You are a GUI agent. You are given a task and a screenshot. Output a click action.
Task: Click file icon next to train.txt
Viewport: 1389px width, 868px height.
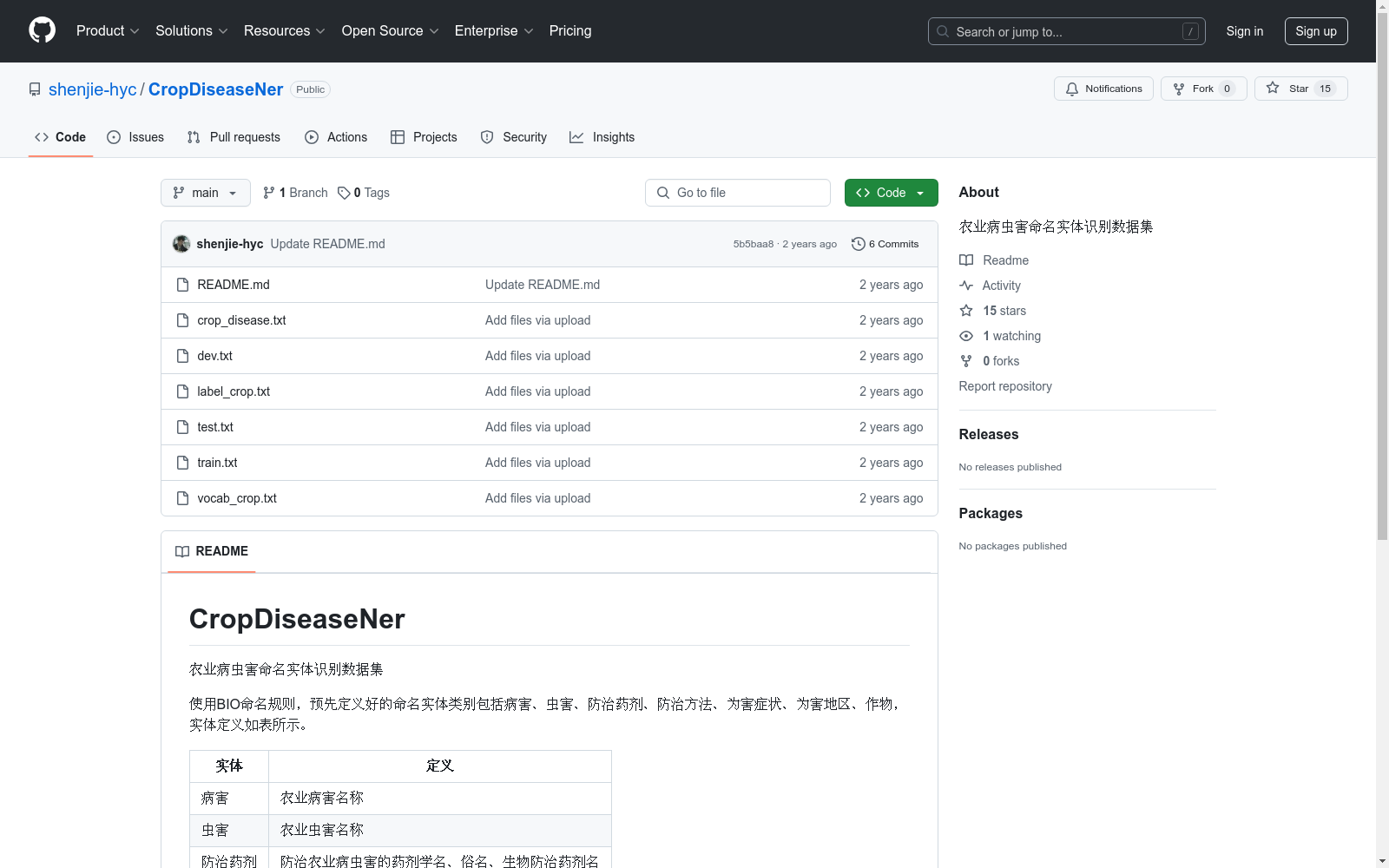coord(182,463)
